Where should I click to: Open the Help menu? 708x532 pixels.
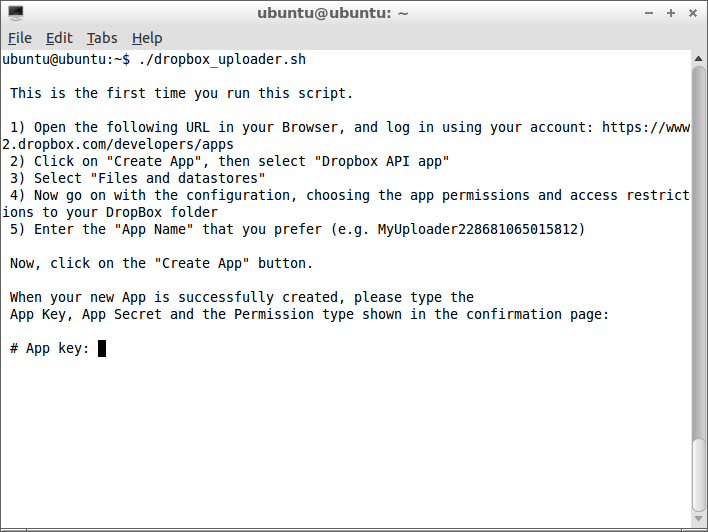click(x=147, y=38)
